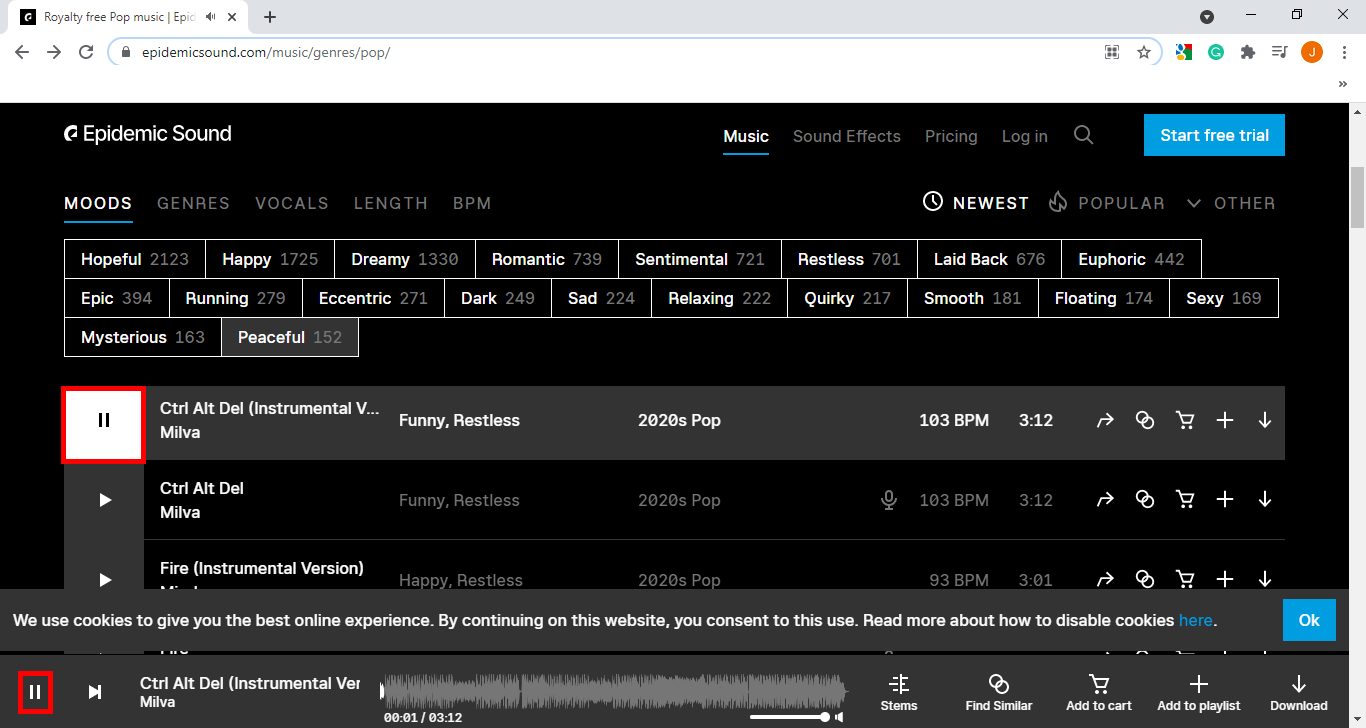Download Ctrl Alt Del Instrumental from its row
The width and height of the screenshot is (1366, 728).
(1265, 421)
